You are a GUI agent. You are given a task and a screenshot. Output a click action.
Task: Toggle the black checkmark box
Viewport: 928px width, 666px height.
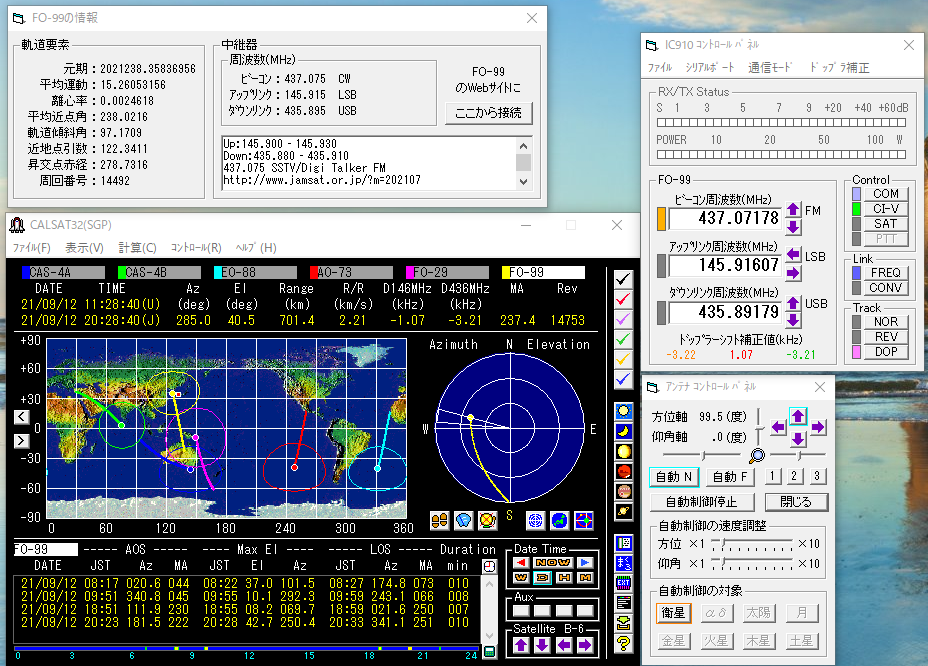pyautogui.click(x=624, y=279)
